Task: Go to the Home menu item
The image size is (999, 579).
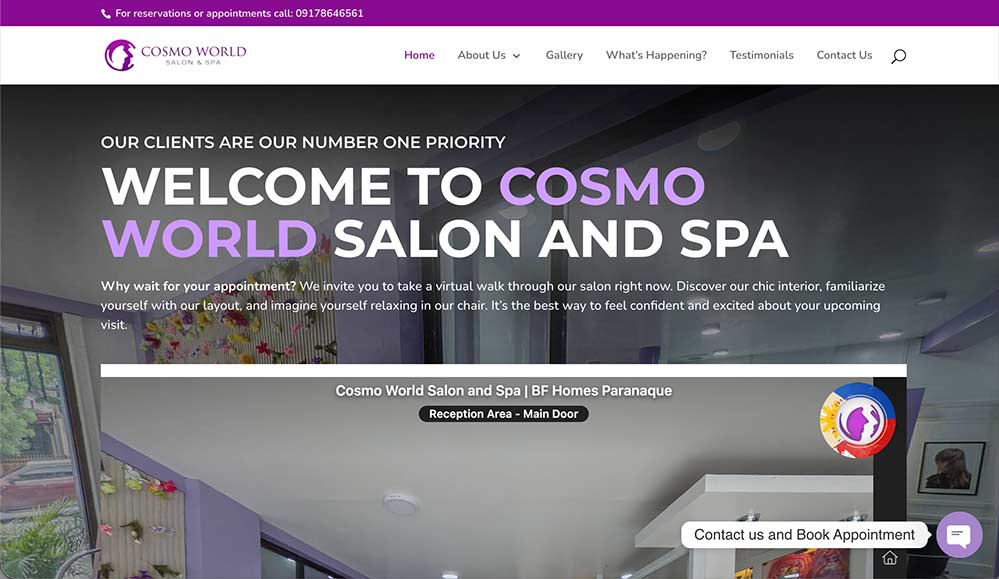Action: (x=419, y=55)
